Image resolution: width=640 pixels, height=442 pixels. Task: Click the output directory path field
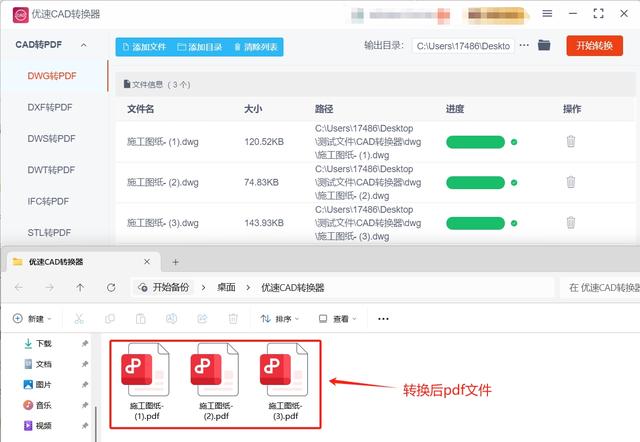tap(463, 46)
